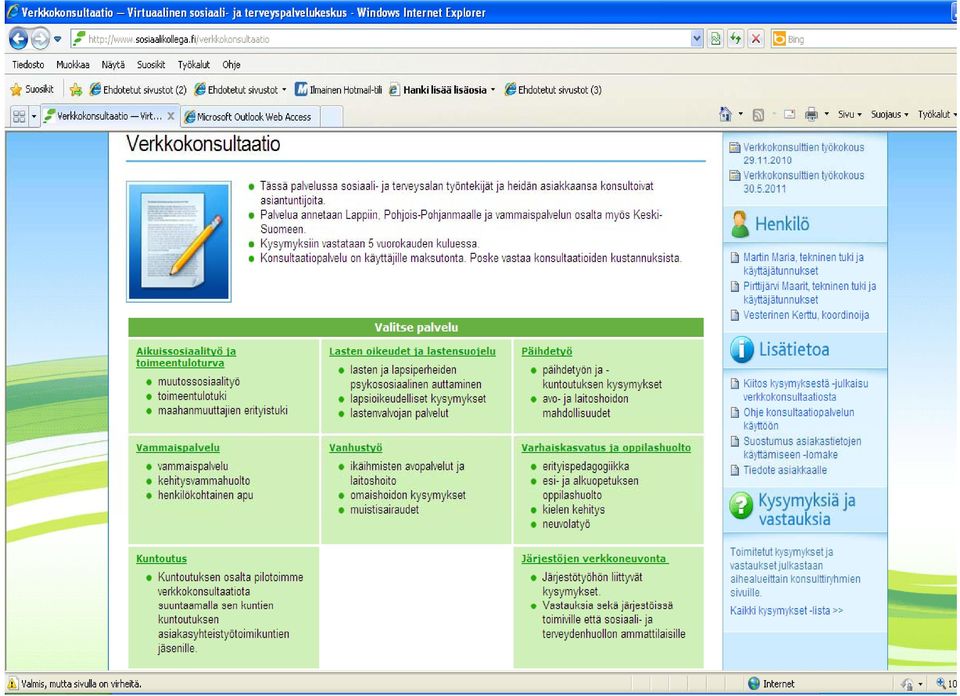Click the document with pencil image
The height and width of the screenshot is (696, 960).
coord(179,241)
